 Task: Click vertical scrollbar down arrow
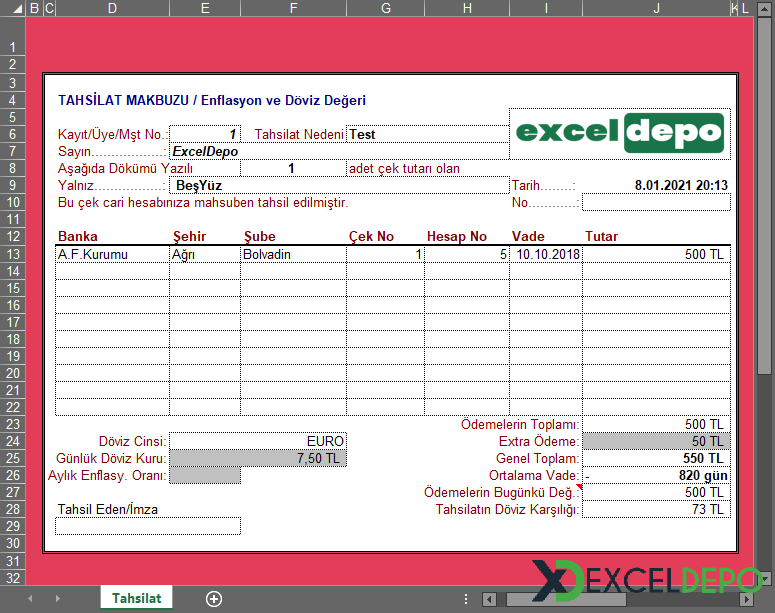(x=767, y=579)
